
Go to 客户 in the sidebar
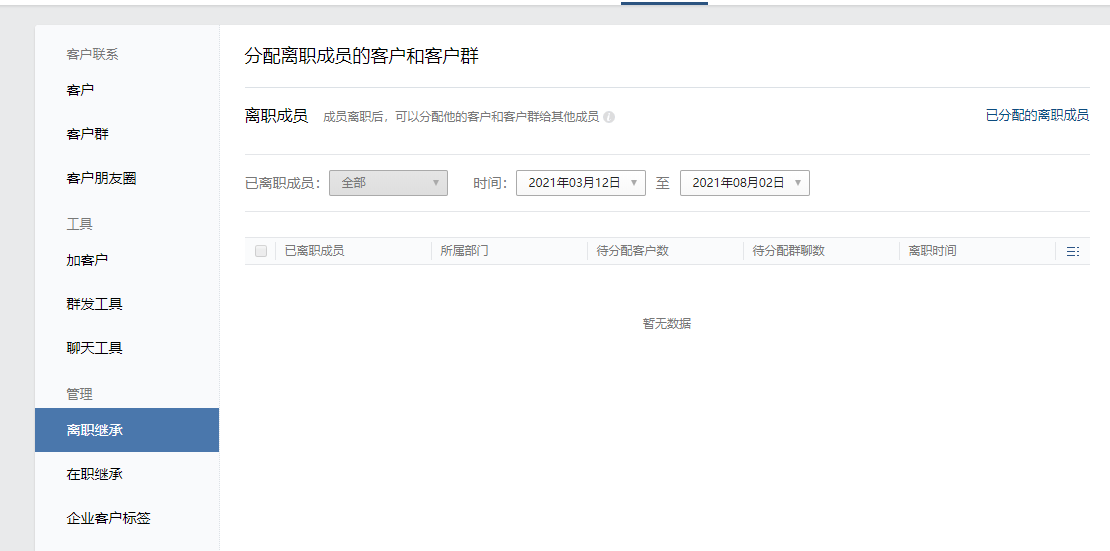pyautogui.click(x=81, y=90)
